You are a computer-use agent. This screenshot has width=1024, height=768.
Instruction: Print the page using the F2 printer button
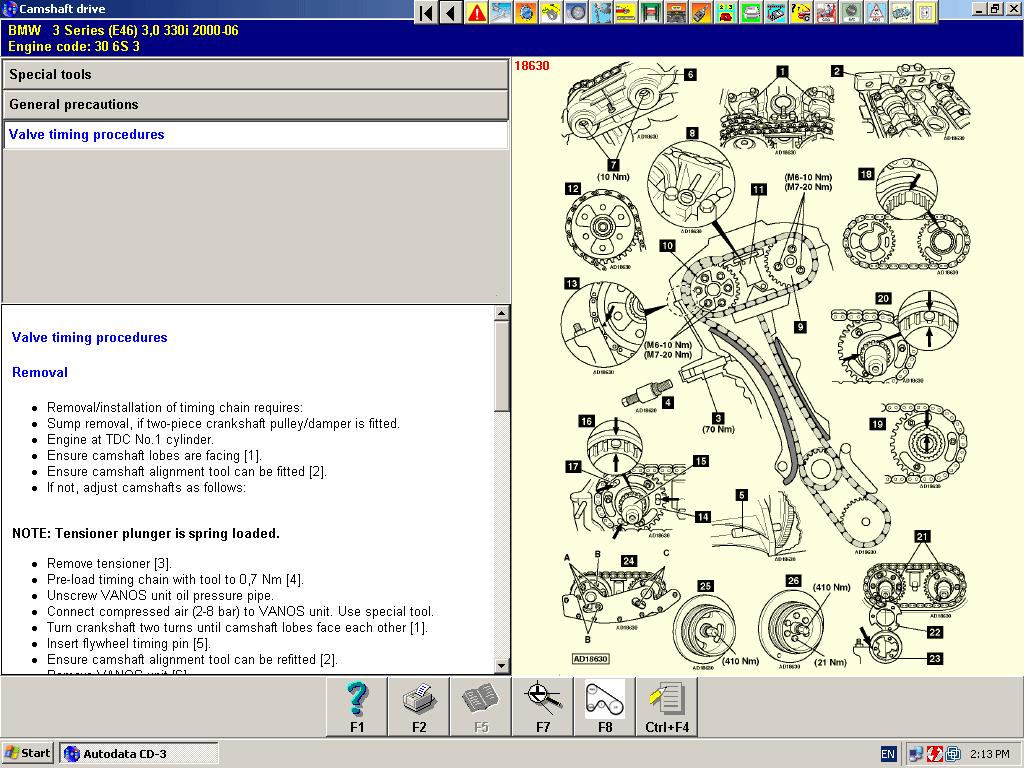tap(419, 707)
